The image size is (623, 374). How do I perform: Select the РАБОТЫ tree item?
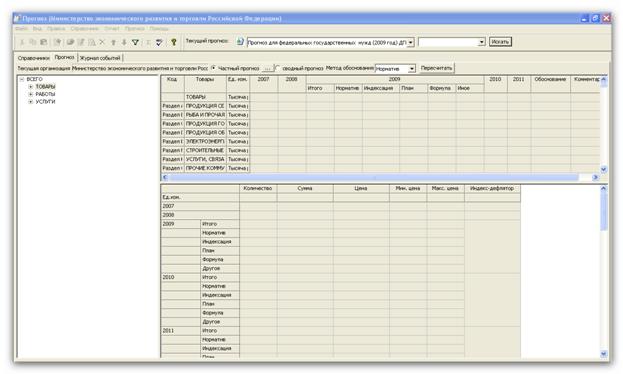[45, 94]
